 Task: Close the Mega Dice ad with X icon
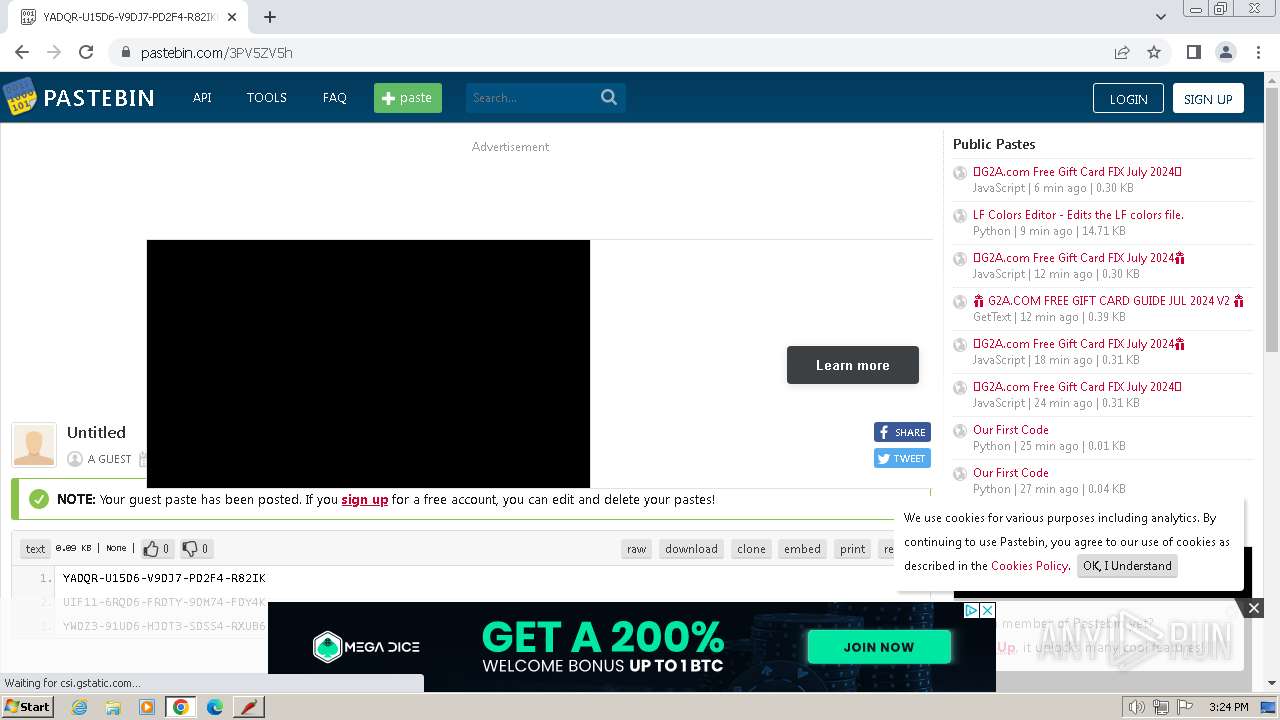987,610
